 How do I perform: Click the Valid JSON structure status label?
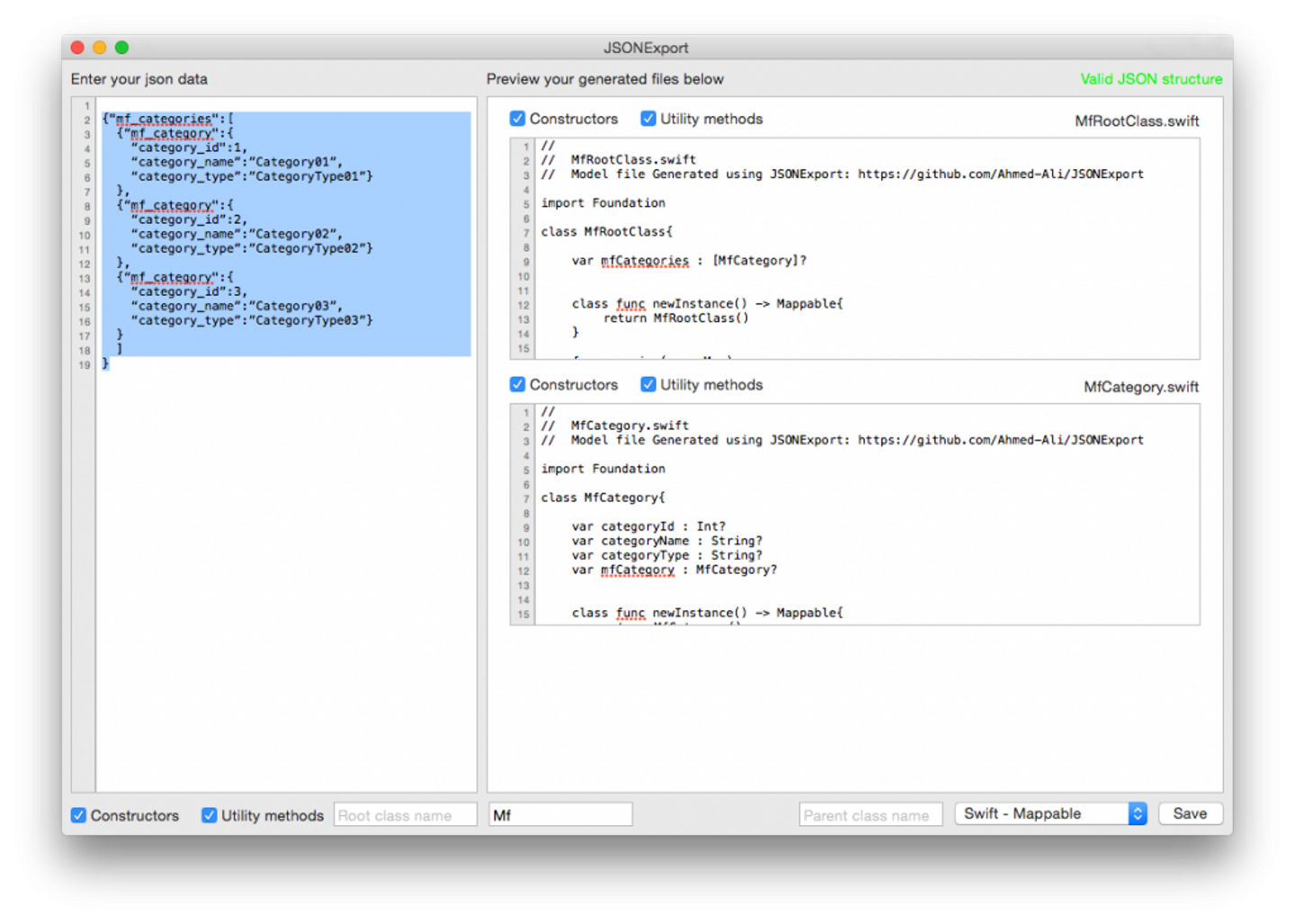tap(1150, 79)
